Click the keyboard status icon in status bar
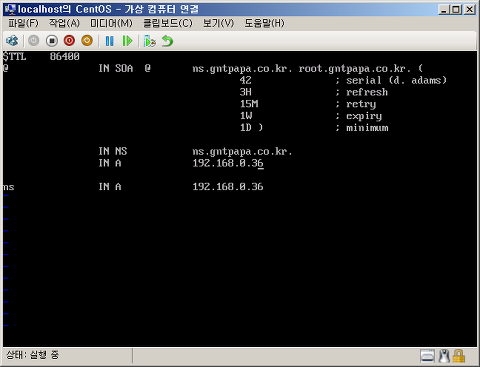 tap(427, 356)
